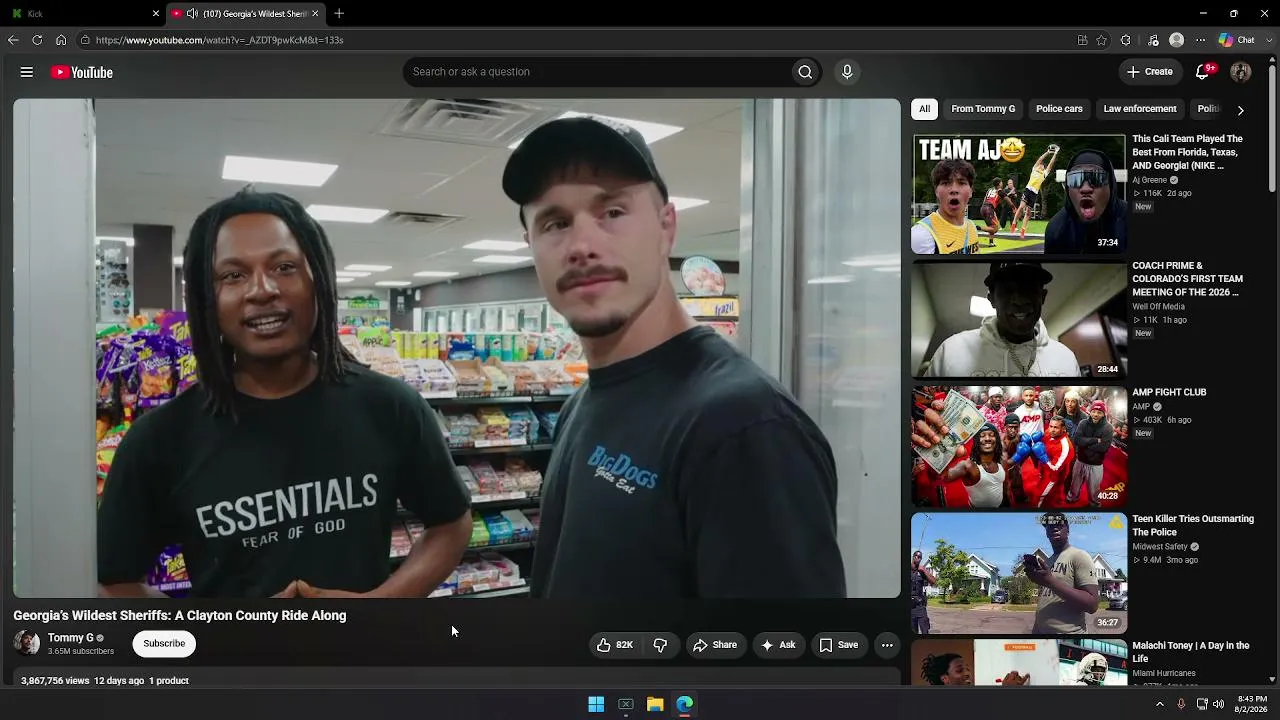
Task: Open the Windows Start menu
Action: click(596, 704)
